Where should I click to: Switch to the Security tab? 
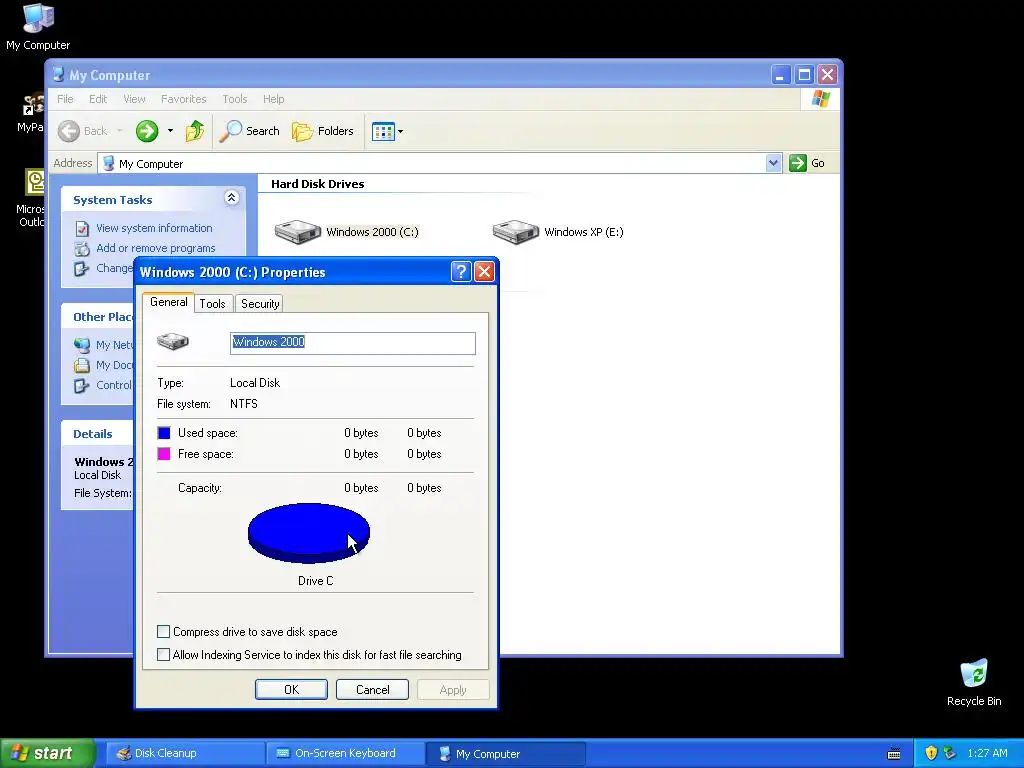(x=260, y=304)
